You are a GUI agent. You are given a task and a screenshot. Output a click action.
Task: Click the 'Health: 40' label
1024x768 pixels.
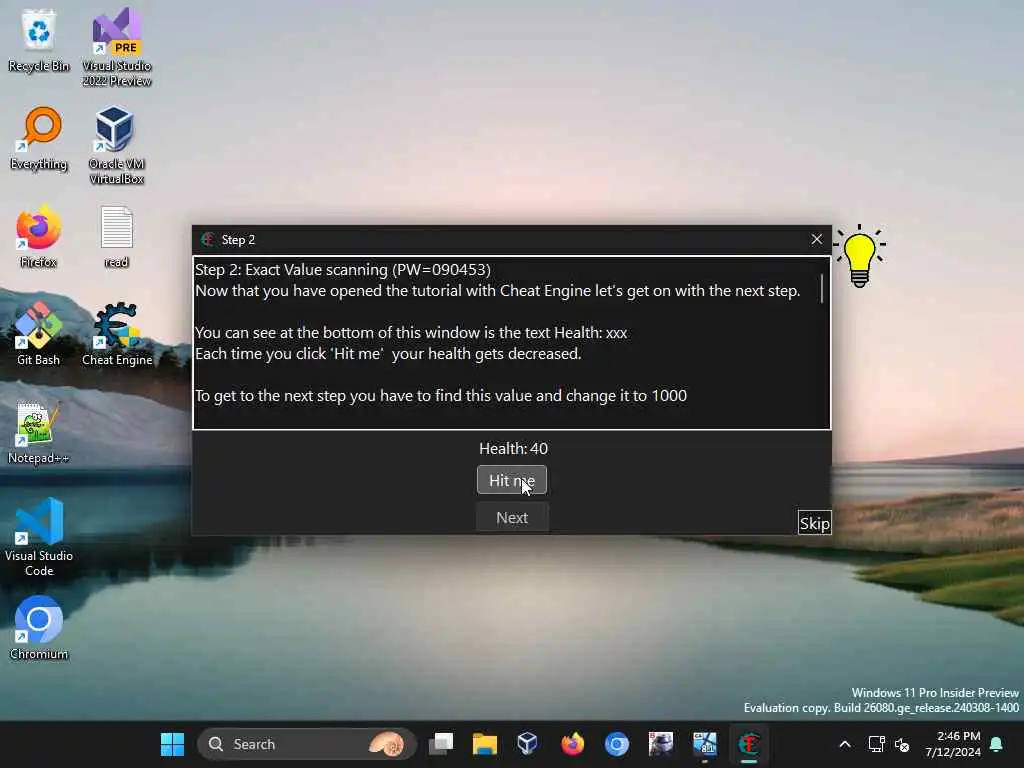(513, 449)
